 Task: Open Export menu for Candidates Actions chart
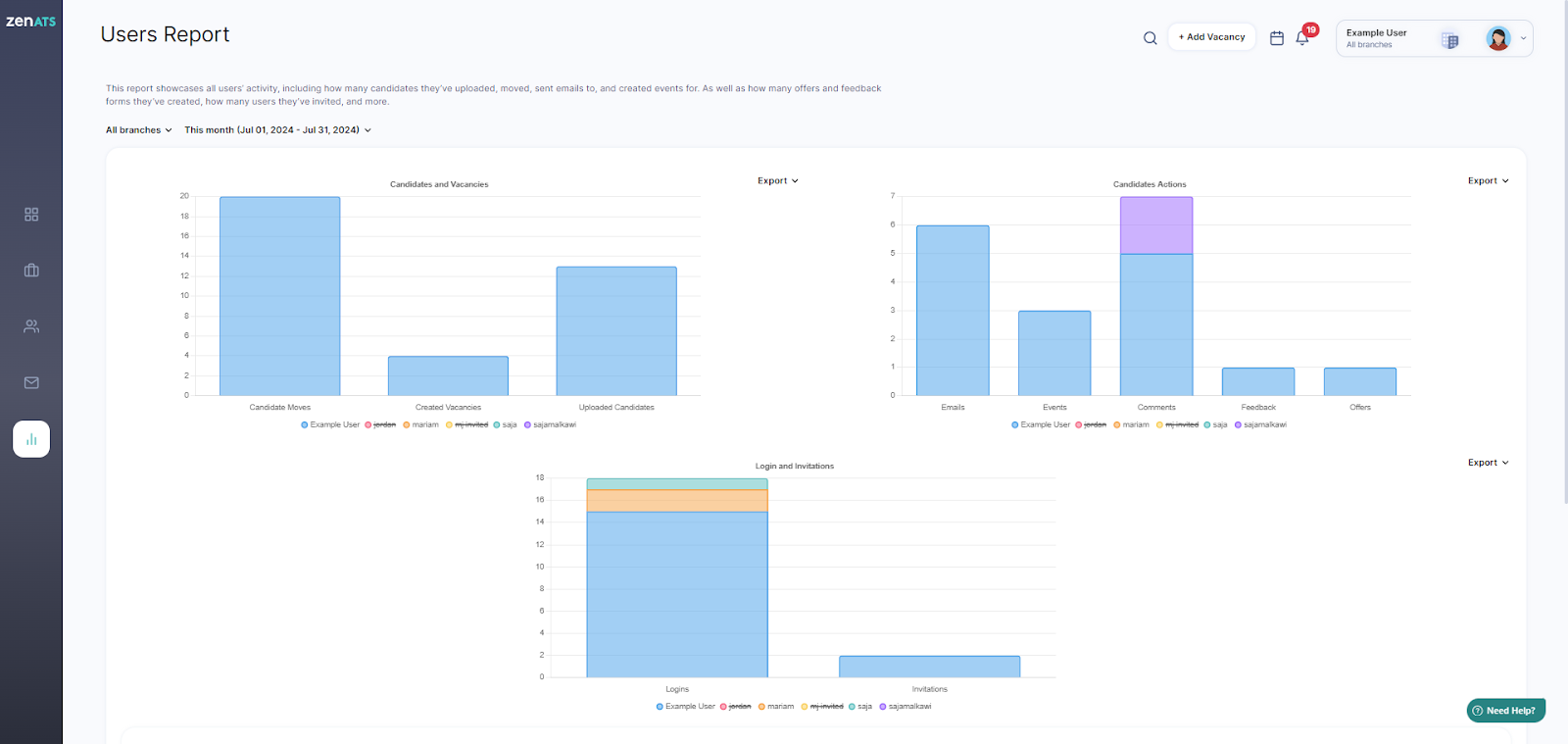coord(1489,181)
